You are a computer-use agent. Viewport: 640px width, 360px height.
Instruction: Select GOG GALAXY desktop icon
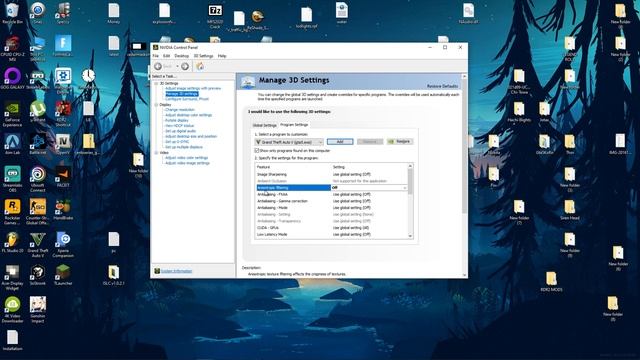pos(13,79)
